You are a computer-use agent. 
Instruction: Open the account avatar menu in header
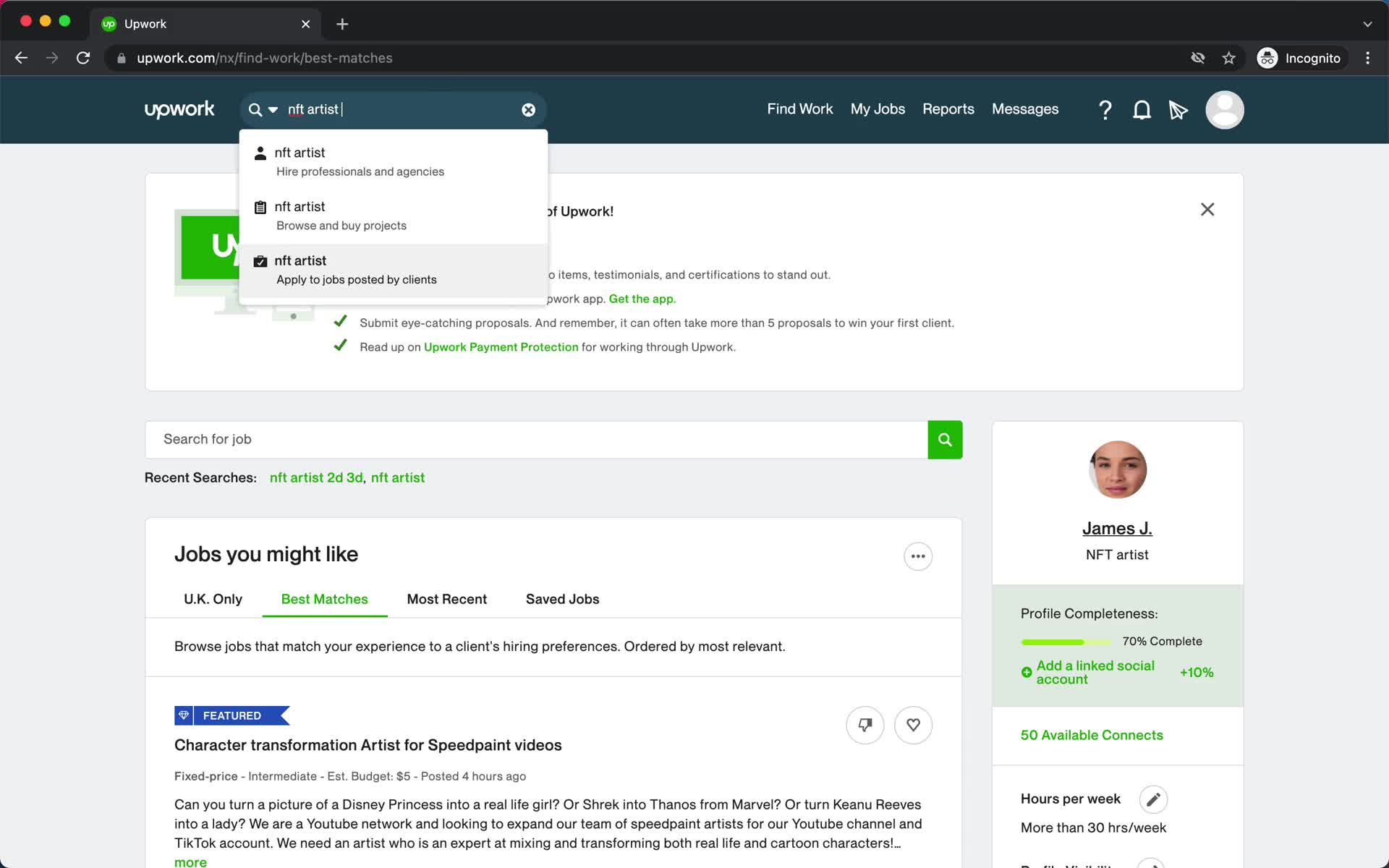click(1224, 110)
